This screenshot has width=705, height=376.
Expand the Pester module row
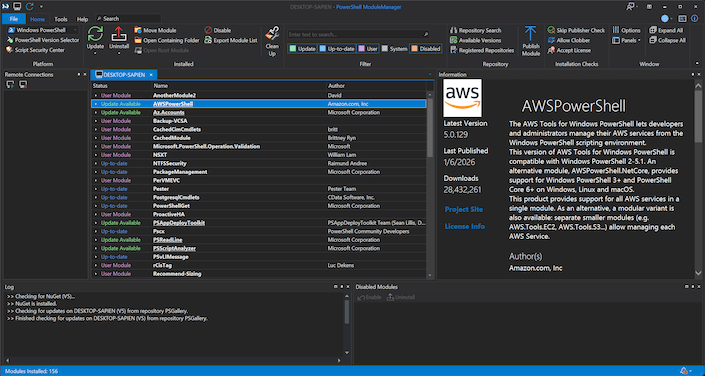pos(96,189)
